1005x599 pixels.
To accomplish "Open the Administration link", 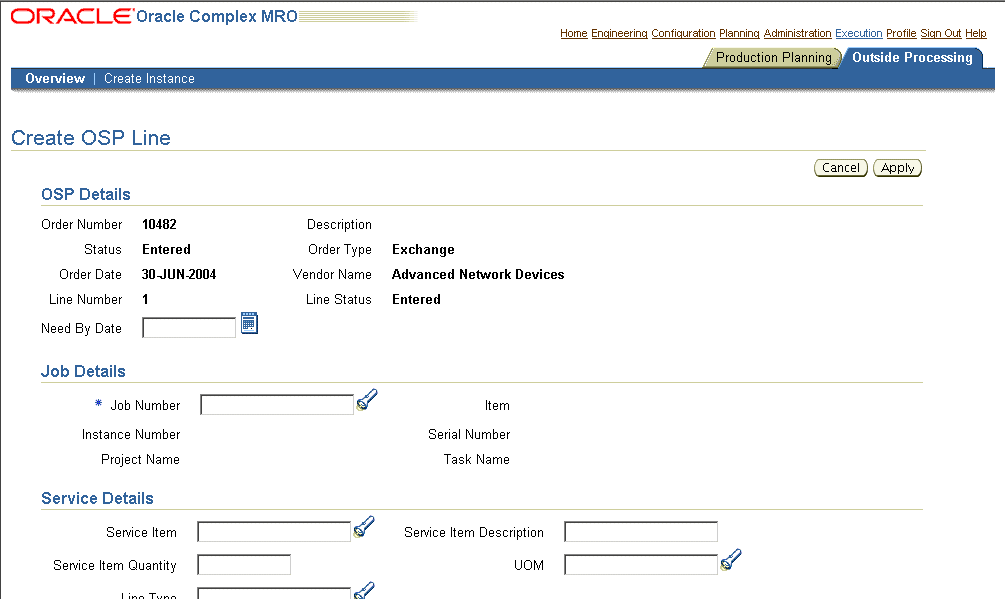I will click(797, 33).
